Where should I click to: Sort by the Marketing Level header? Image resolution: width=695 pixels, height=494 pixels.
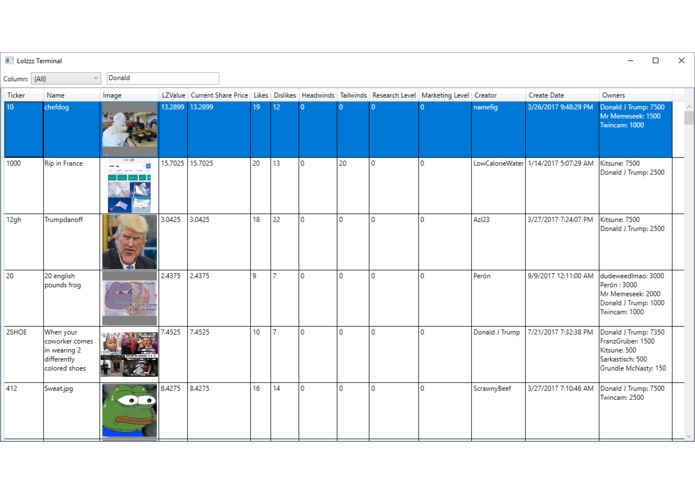coord(445,95)
